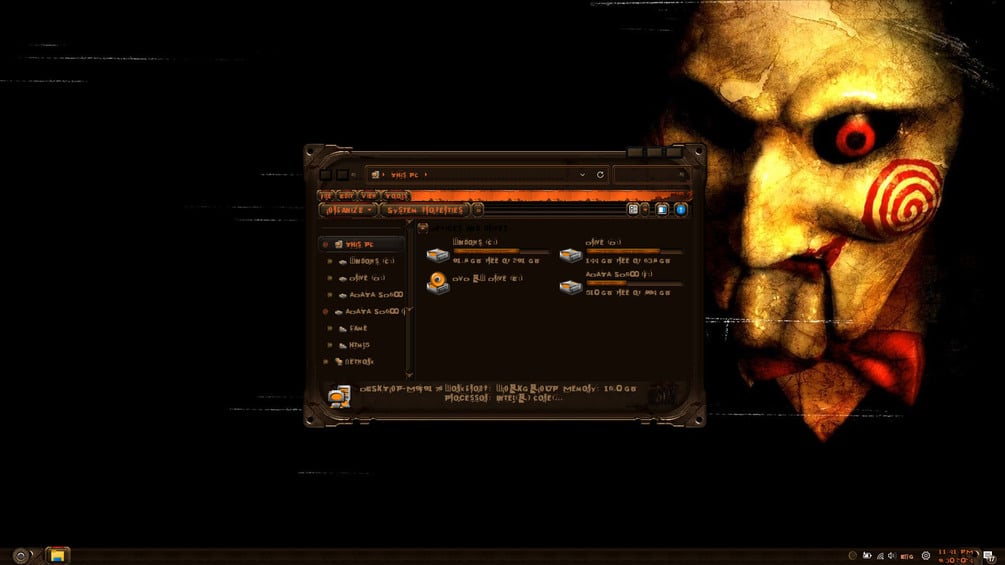Click This PC in the address bar
1005x565 pixels.
(404, 175)
